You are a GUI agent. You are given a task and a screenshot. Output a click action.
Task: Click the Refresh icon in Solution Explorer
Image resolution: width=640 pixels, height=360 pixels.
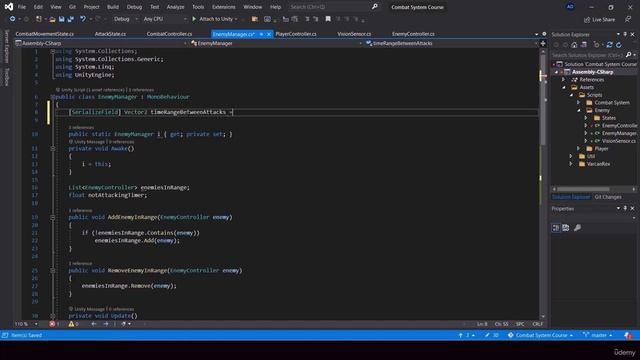click(x=619, y=44)
